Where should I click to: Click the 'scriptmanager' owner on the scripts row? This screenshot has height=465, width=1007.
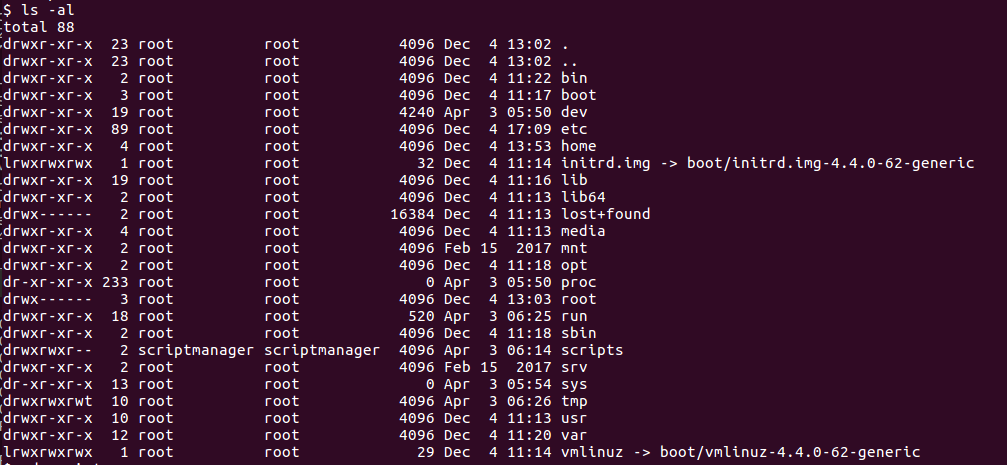(196, 351)
